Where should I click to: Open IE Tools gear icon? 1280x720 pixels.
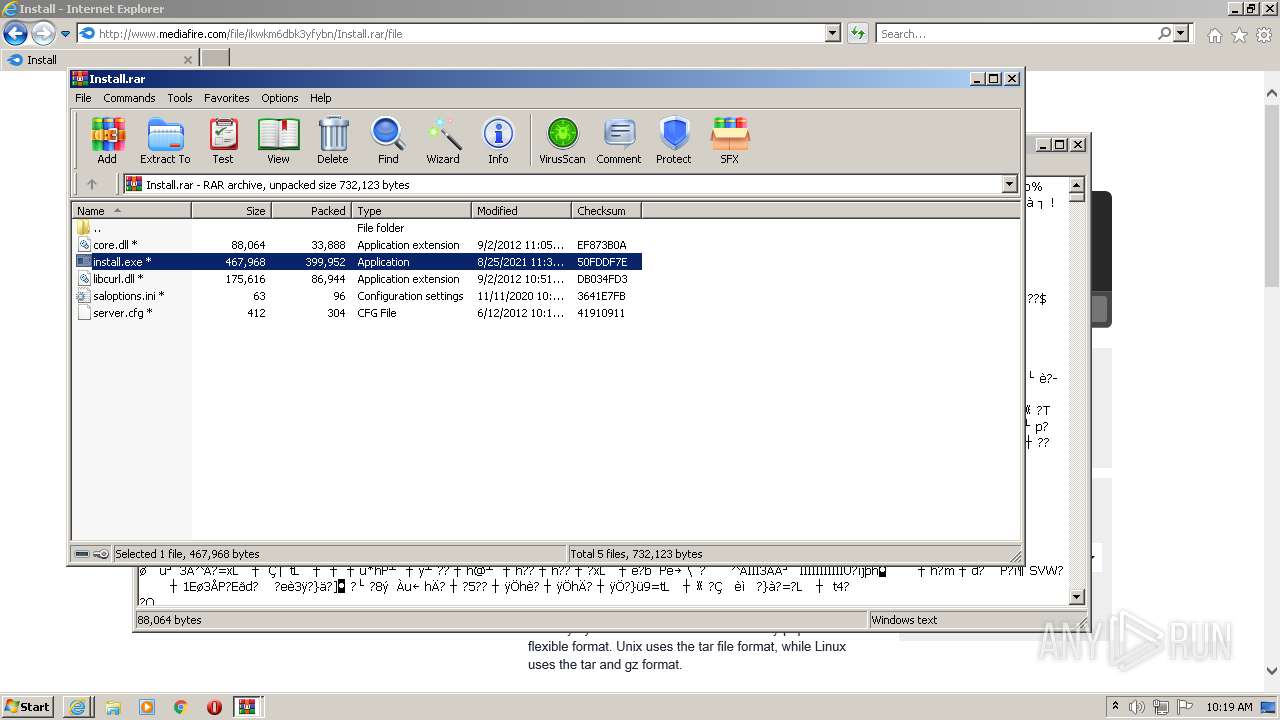pos(1263,35)
